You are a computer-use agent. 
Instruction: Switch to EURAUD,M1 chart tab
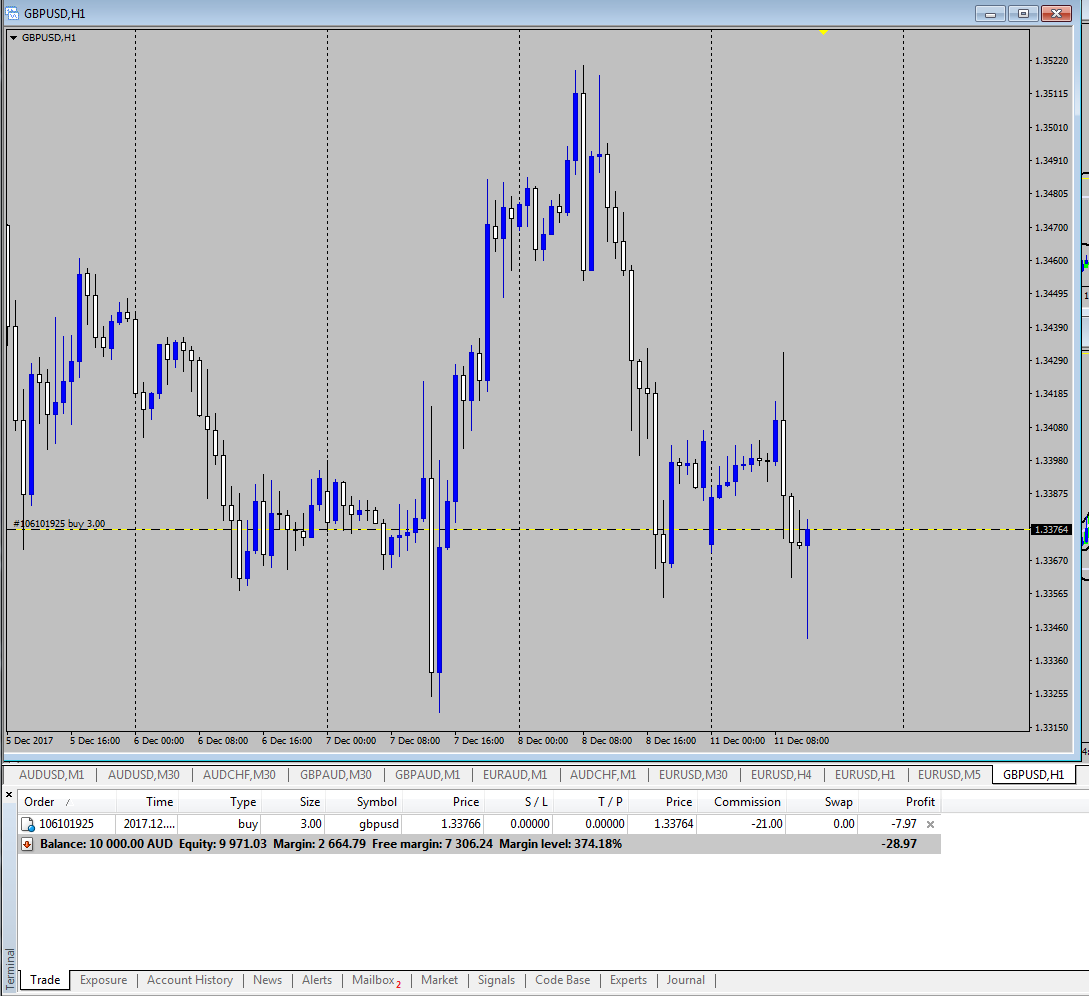point(515,774)
